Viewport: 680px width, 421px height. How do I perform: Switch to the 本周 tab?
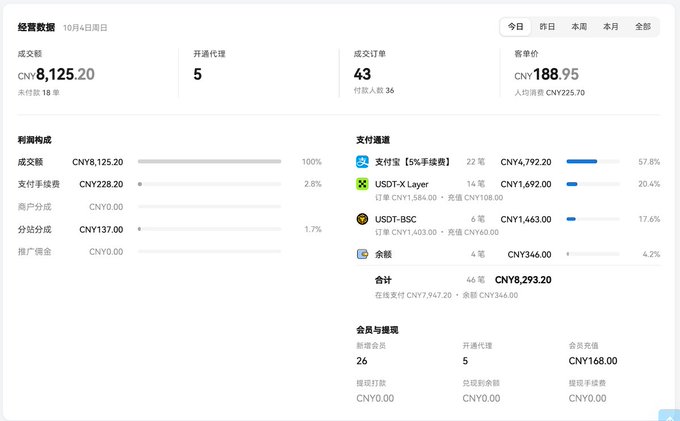[579, 27]
